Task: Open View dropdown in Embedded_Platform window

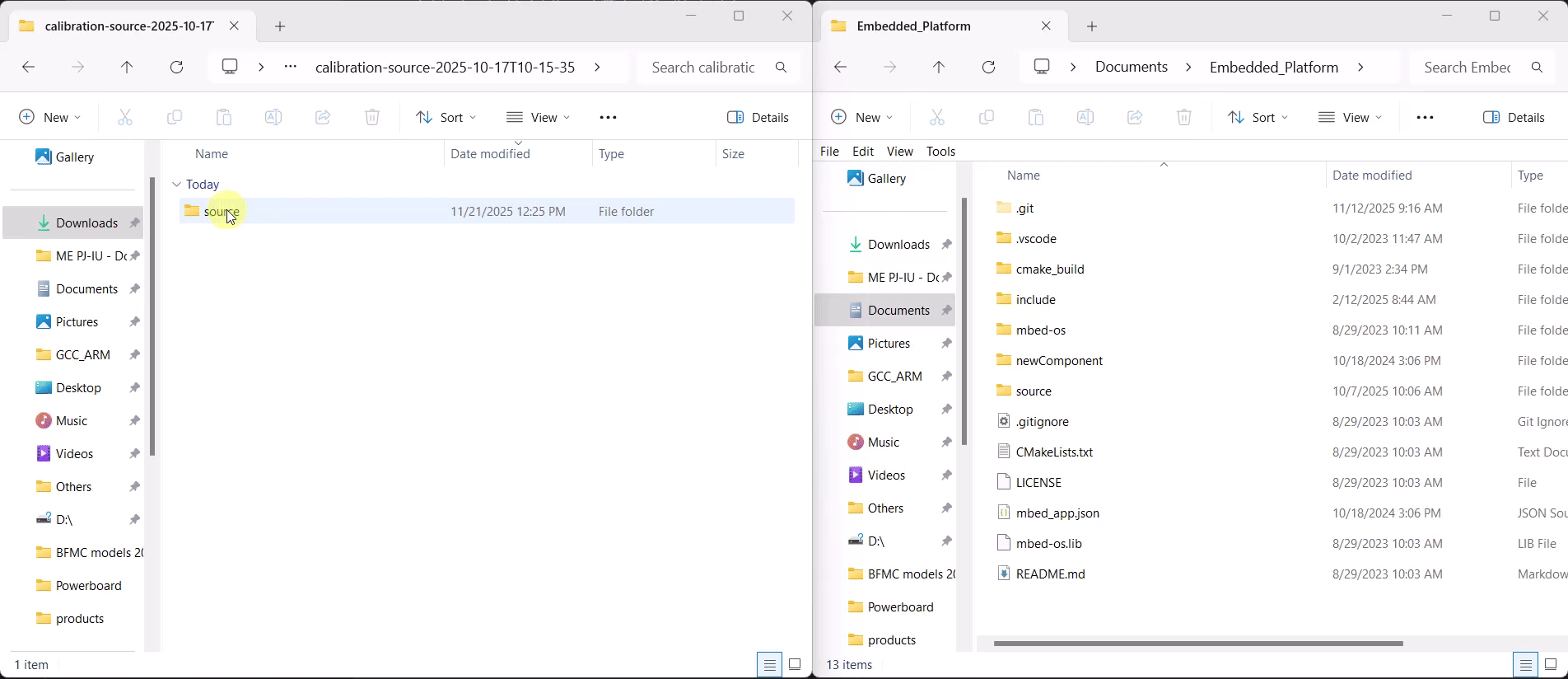Action: click(x=1350, y=118)
